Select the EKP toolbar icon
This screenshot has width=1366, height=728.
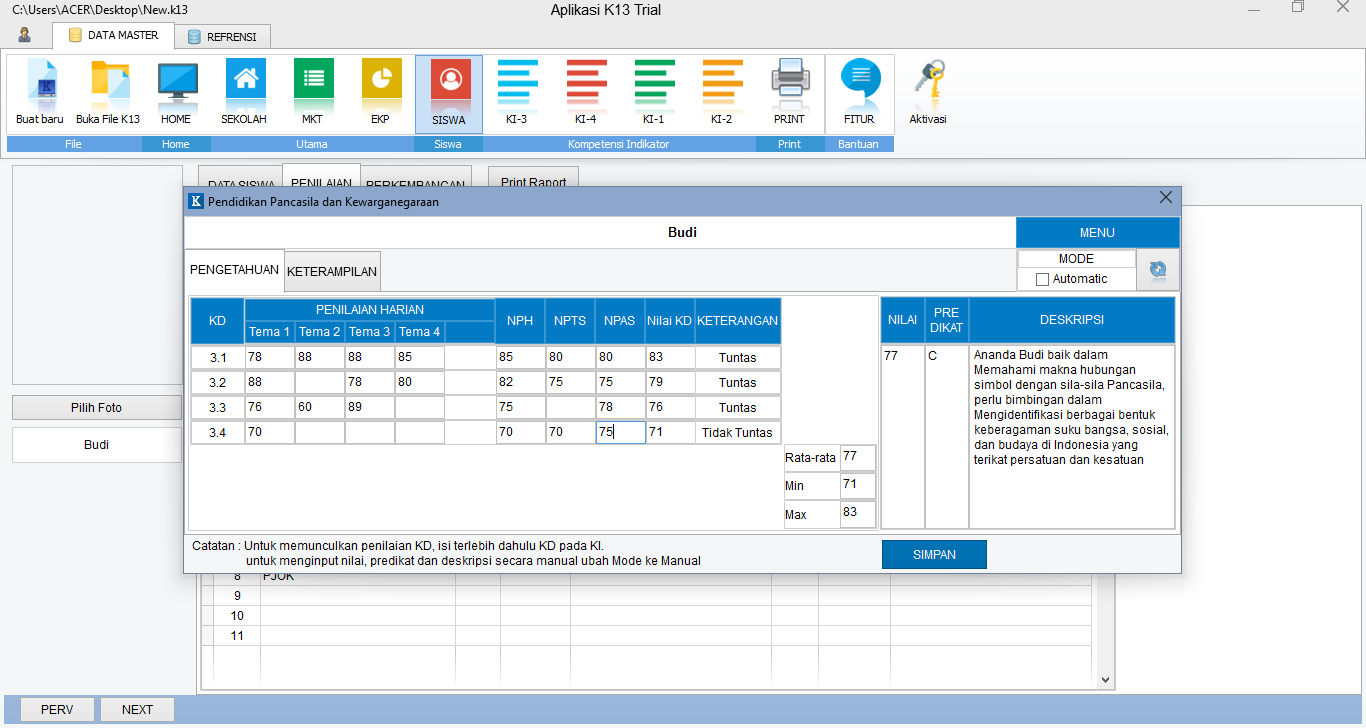(x=380, y=90)
